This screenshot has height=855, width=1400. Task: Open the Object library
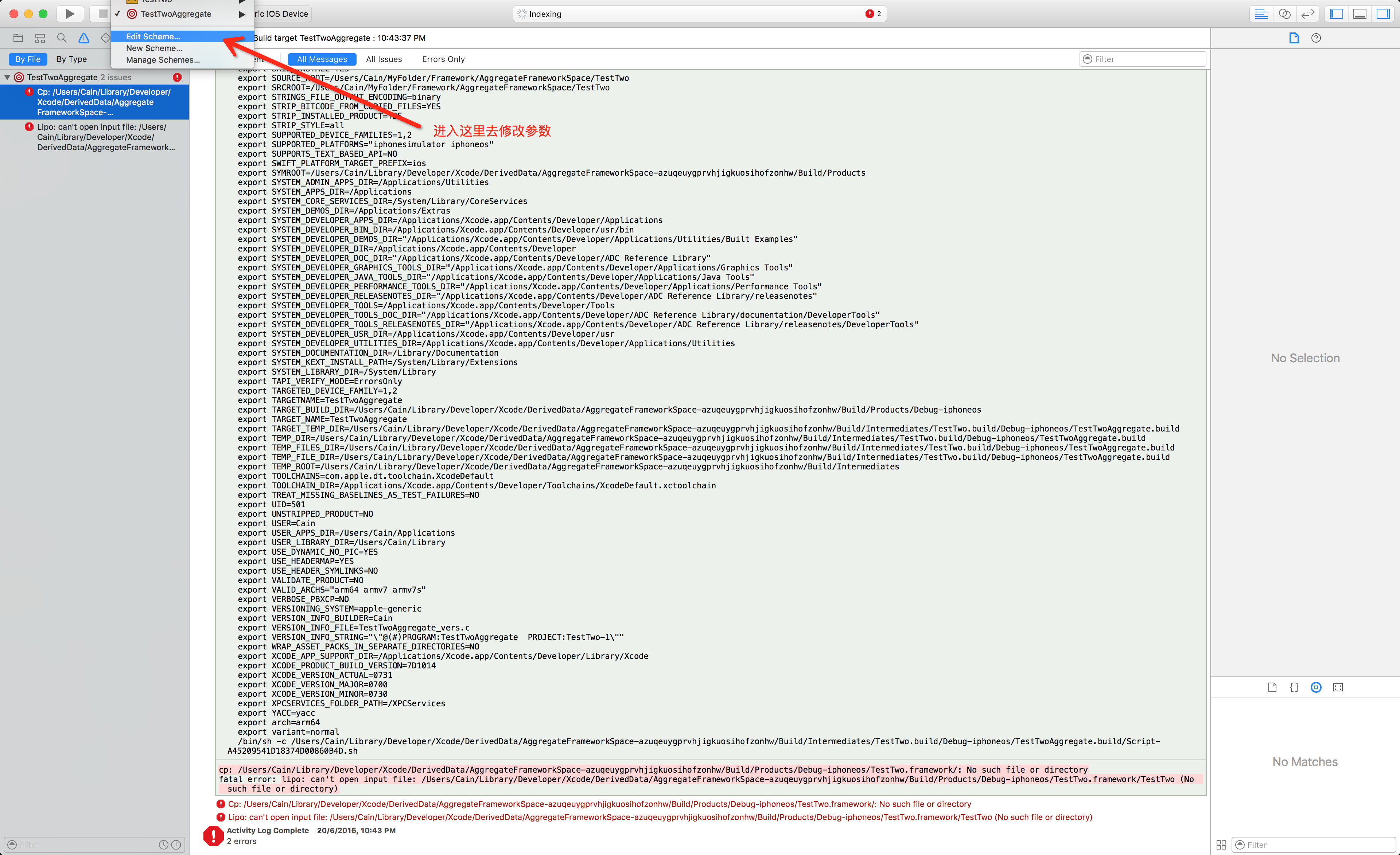[x=1316, y=687]
